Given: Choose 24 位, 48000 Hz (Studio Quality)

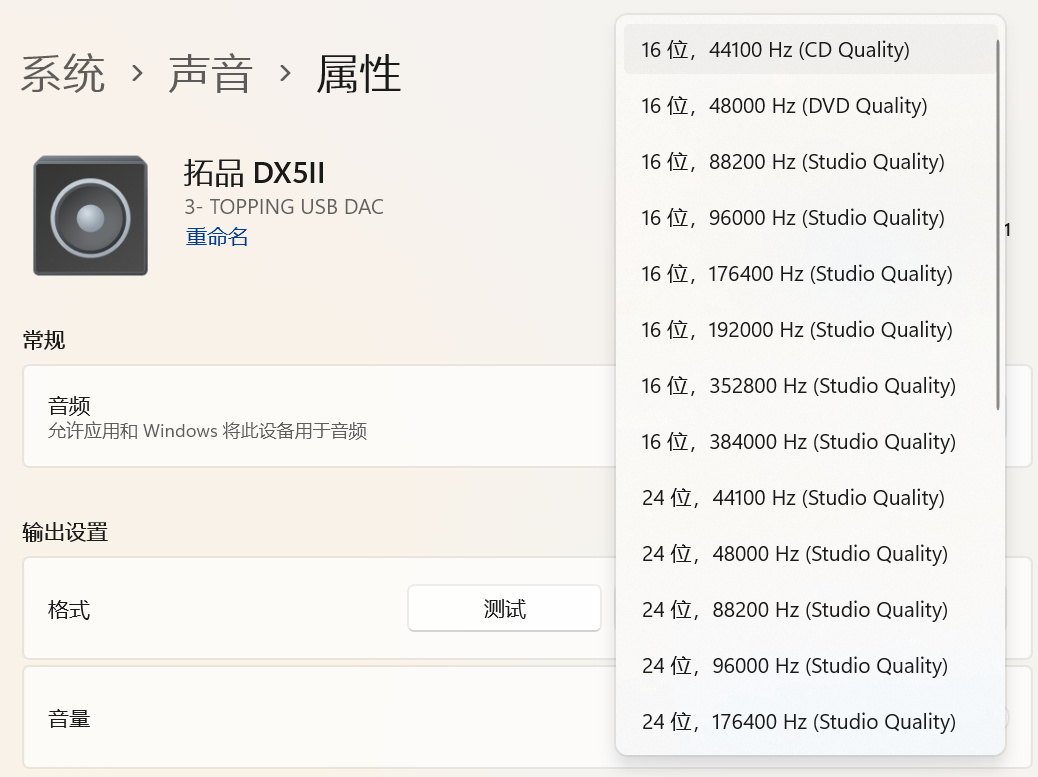Looking at the screenshot, I should [x=810, y=554].
